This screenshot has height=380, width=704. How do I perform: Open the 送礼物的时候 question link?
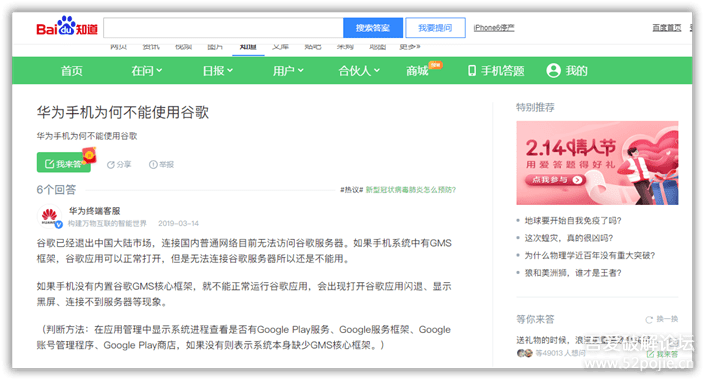(x=584, y=340)
